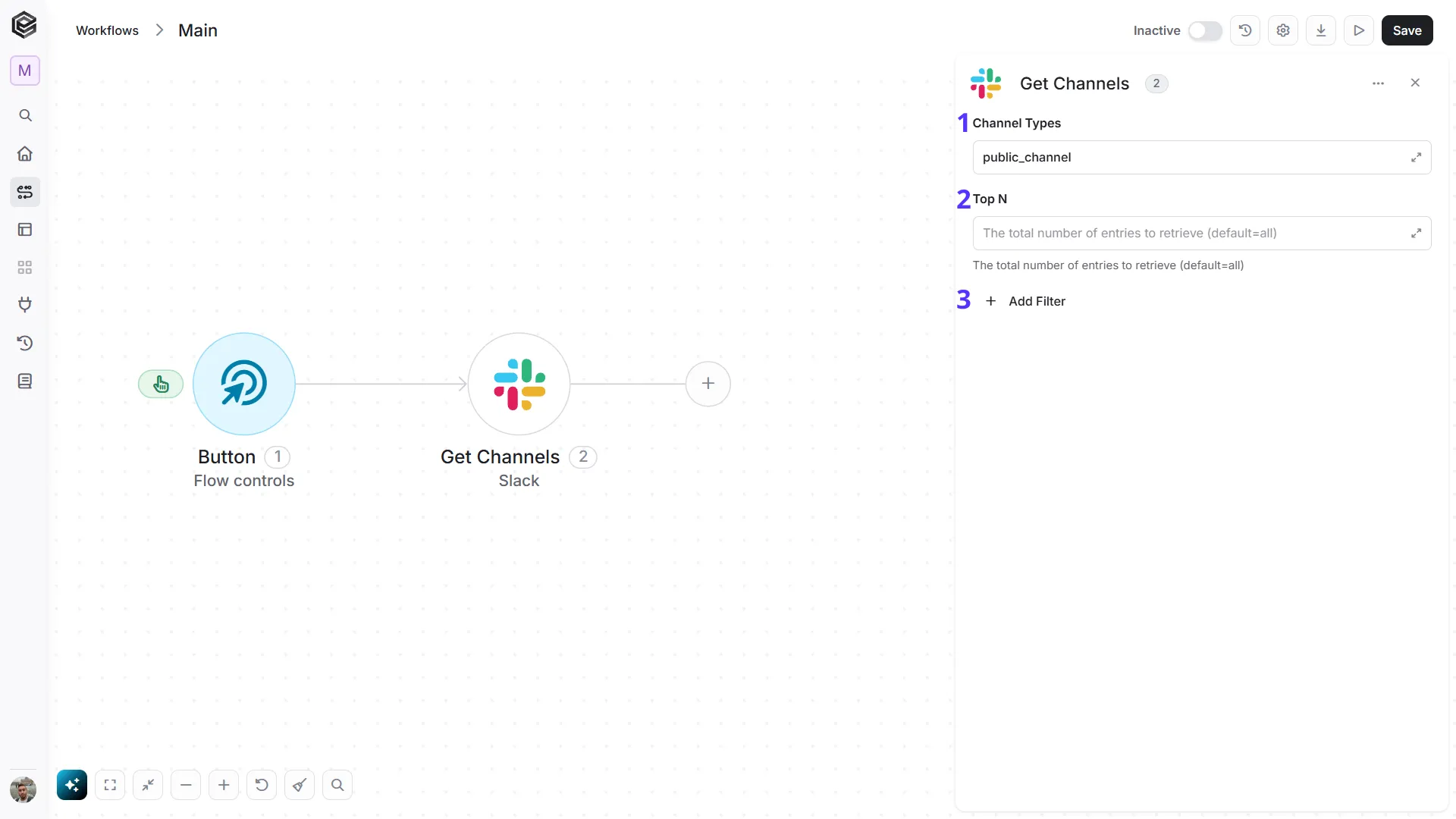This screenshot has height=819, width=1456.
Task: Open the logs document sidebar icon
Action: click(x=25, y=381)
